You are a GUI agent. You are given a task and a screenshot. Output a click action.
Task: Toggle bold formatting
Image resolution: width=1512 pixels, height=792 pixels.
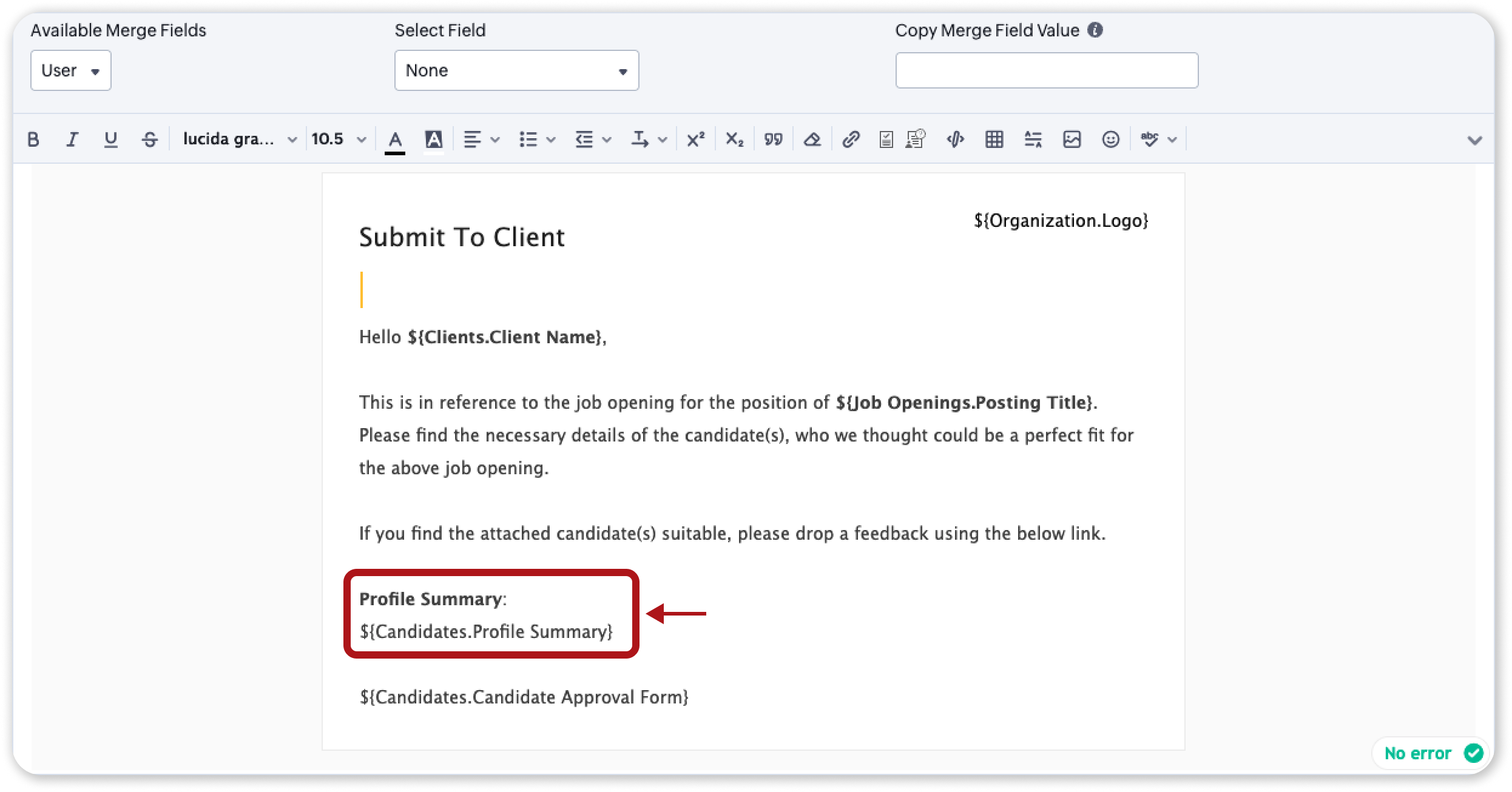[33, 139]
